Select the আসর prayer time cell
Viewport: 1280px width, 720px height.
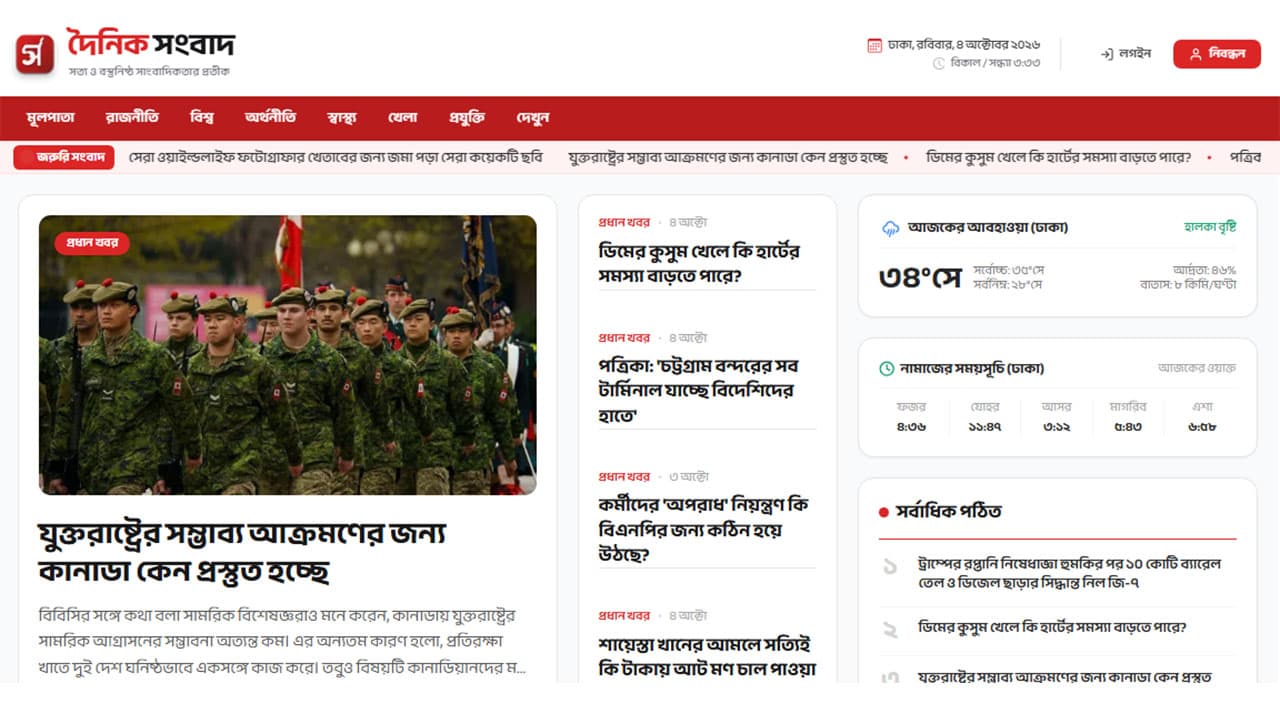pos(1057,417)
